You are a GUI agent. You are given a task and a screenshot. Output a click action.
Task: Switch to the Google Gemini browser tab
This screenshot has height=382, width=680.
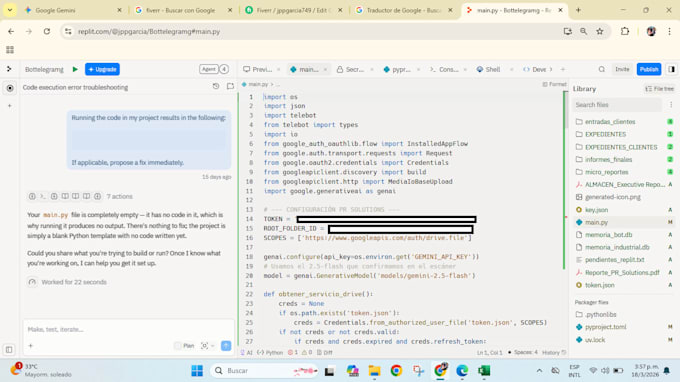tap(73, 10)
